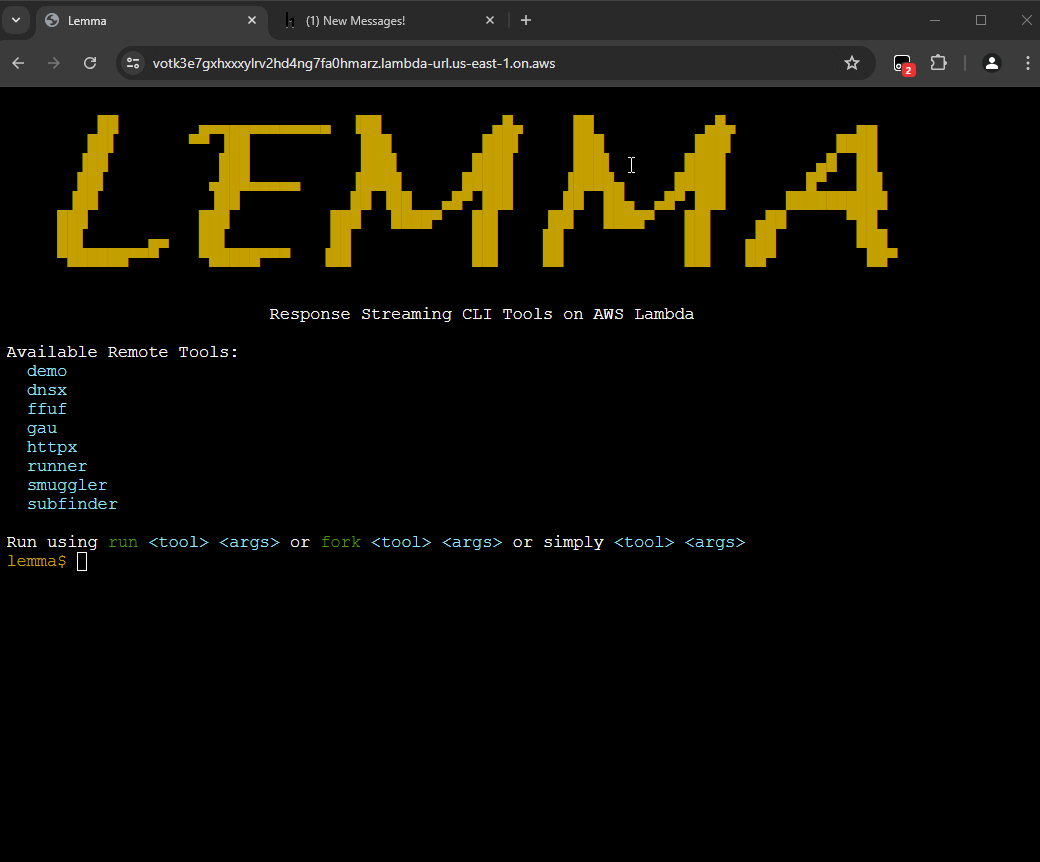The image size is (1040, 862).
Task: Click the address bar URL
Action: (354, 63)
